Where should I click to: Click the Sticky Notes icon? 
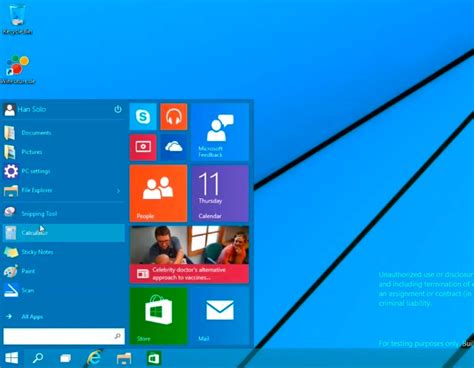pos(11,252)
